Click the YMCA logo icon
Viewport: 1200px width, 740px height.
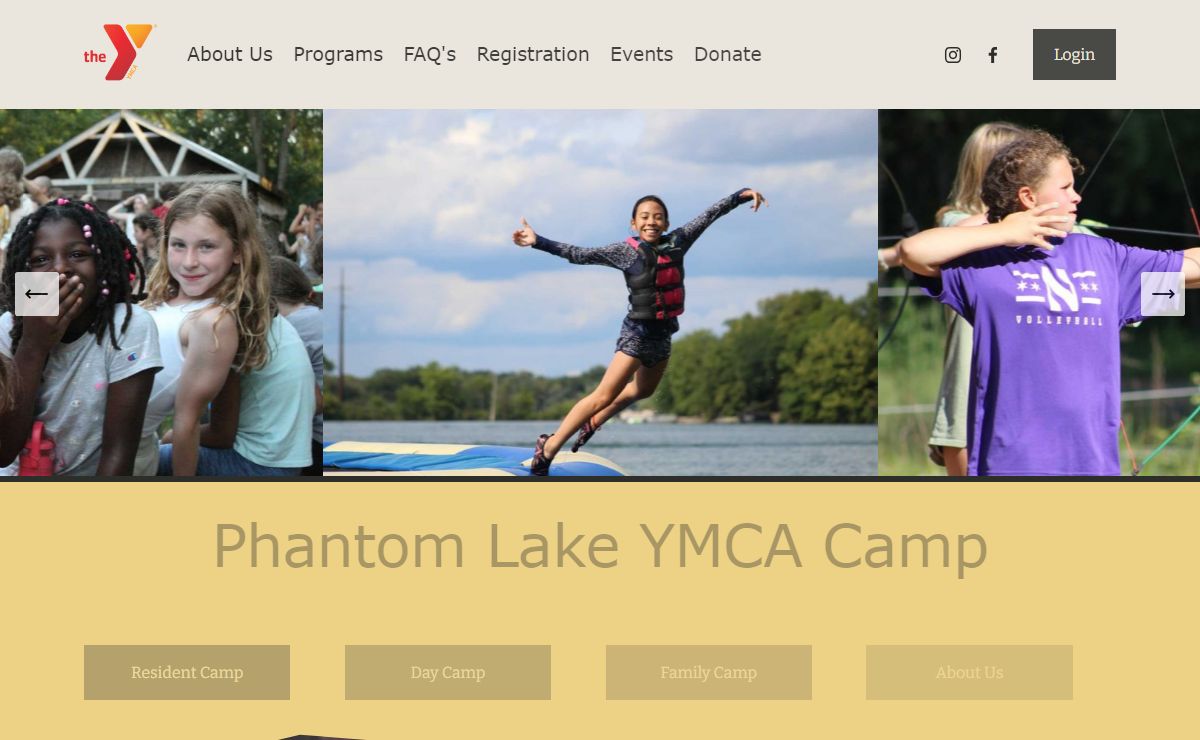tap(119, 53)
